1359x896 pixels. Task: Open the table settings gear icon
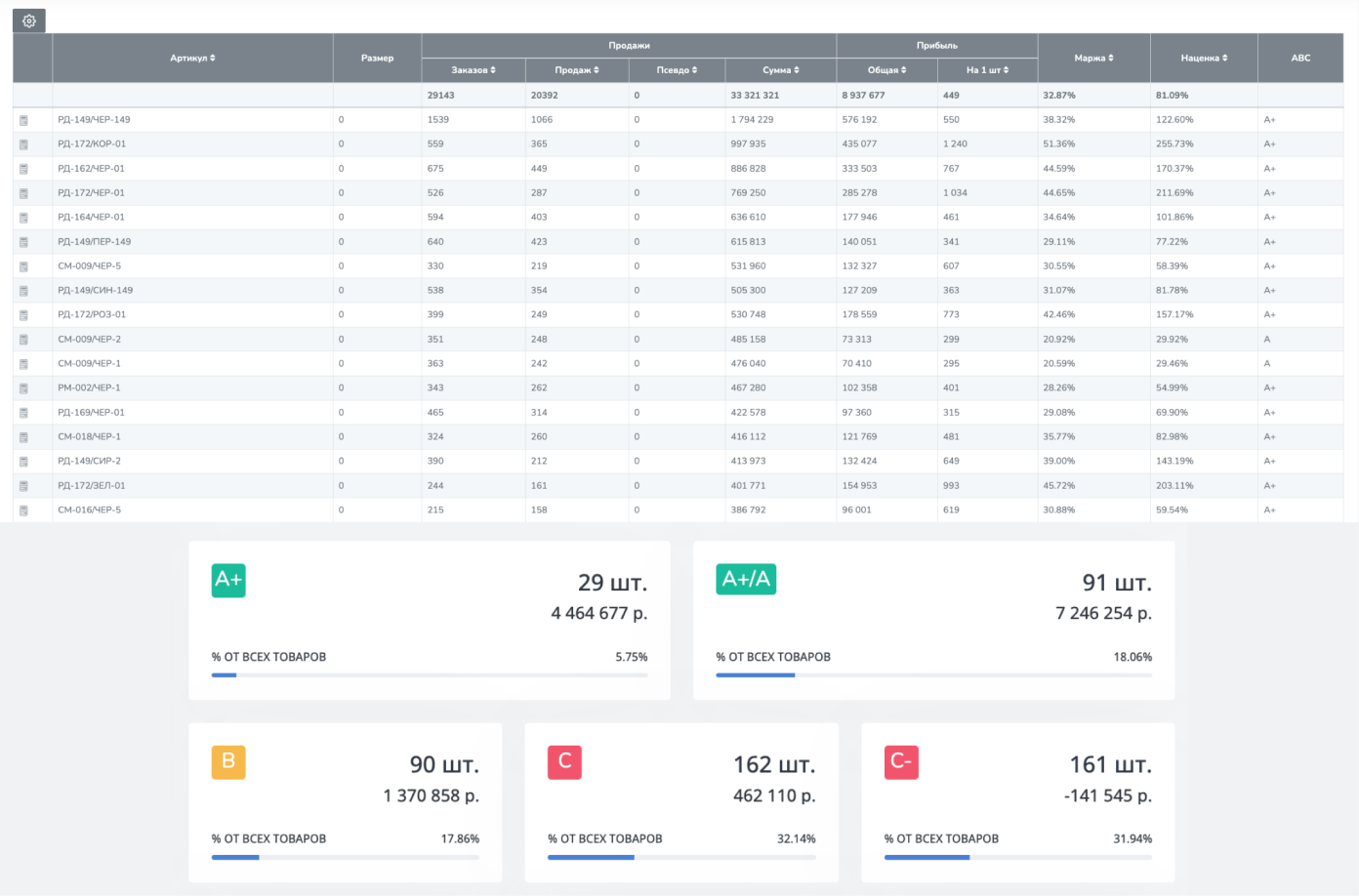coord(29,20)
